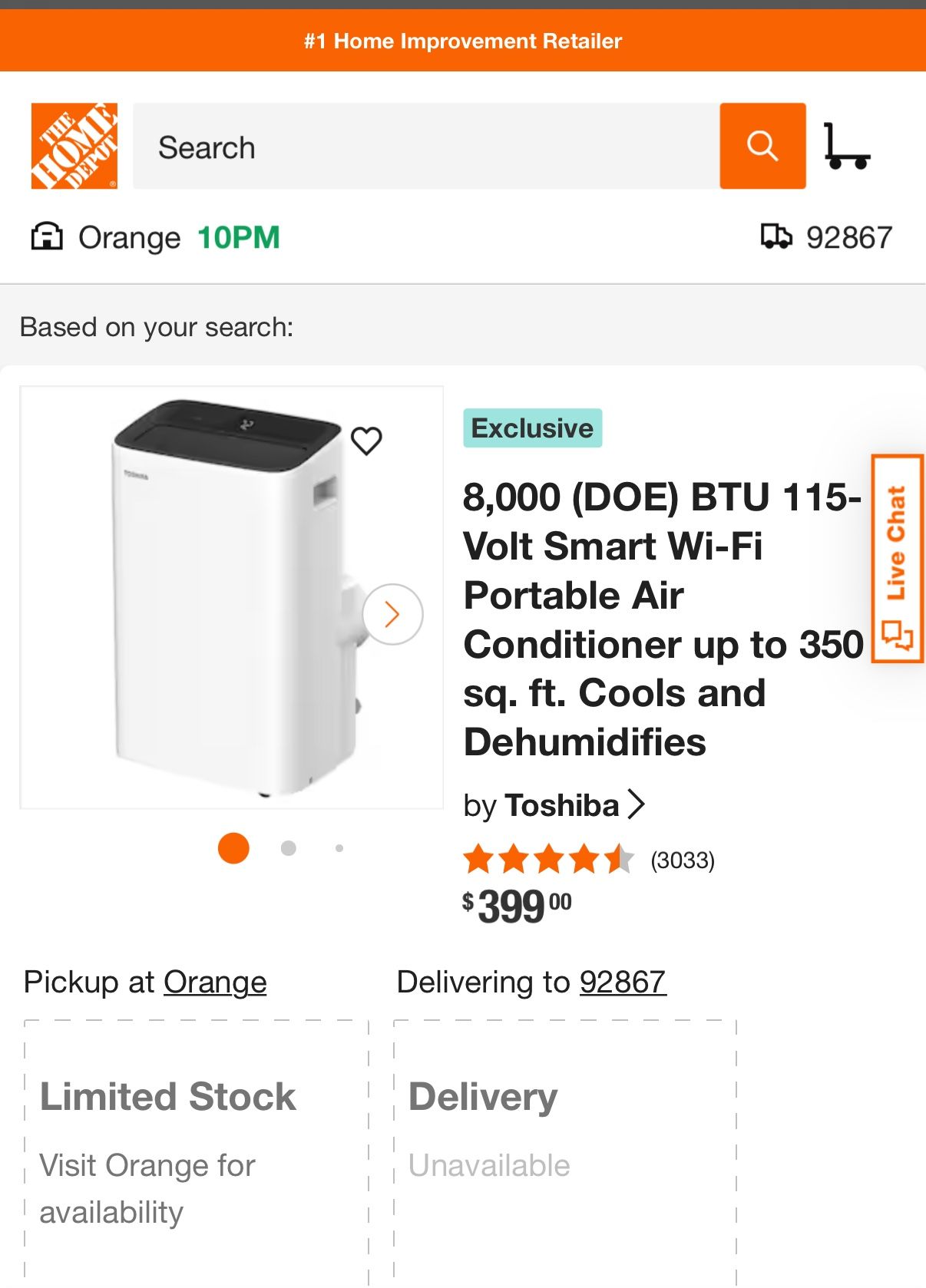
Task: Click the underlined Orange pickup link
Action: point(215,983)
